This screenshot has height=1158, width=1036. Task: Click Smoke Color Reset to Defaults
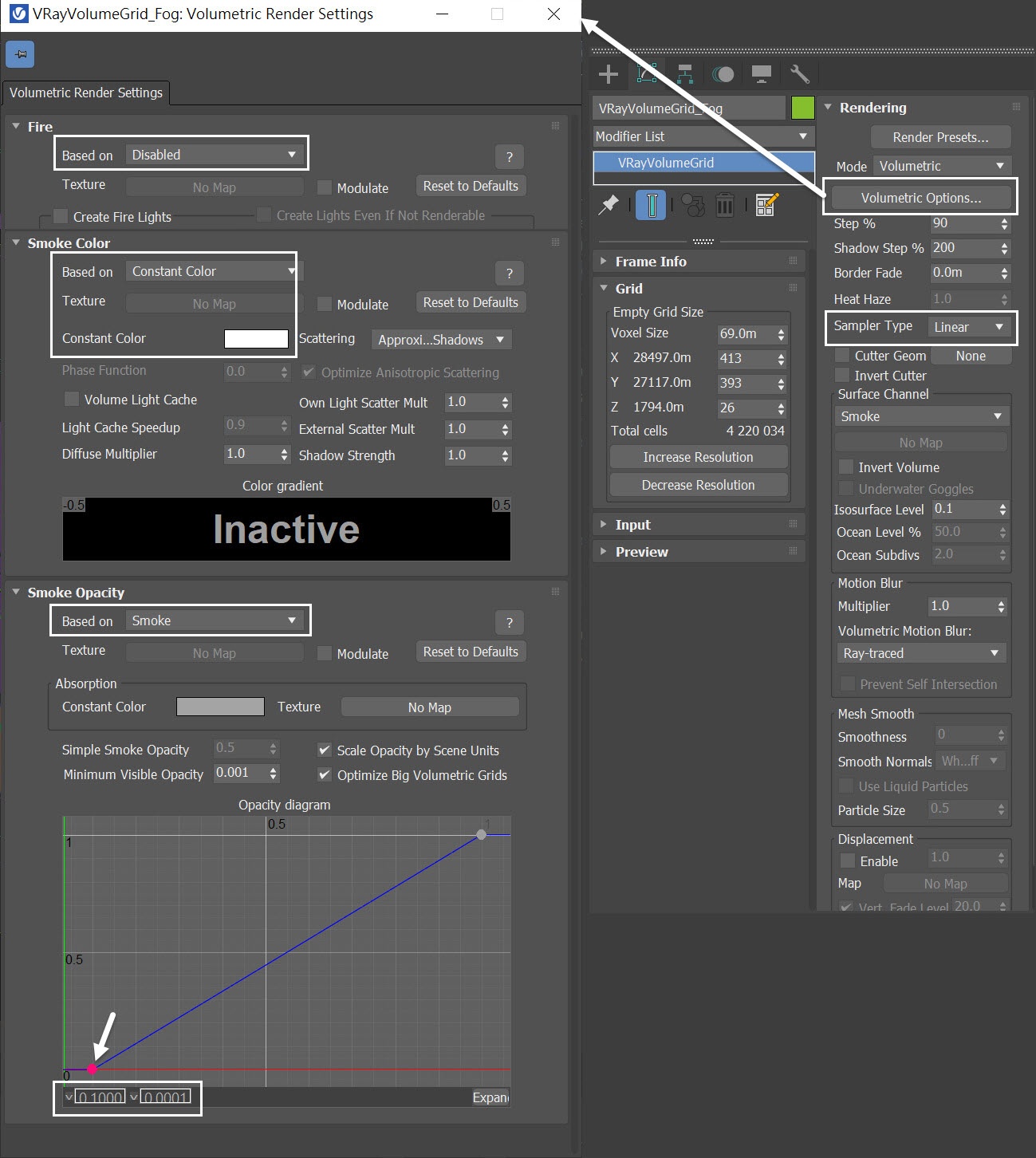tap(471, 302)
